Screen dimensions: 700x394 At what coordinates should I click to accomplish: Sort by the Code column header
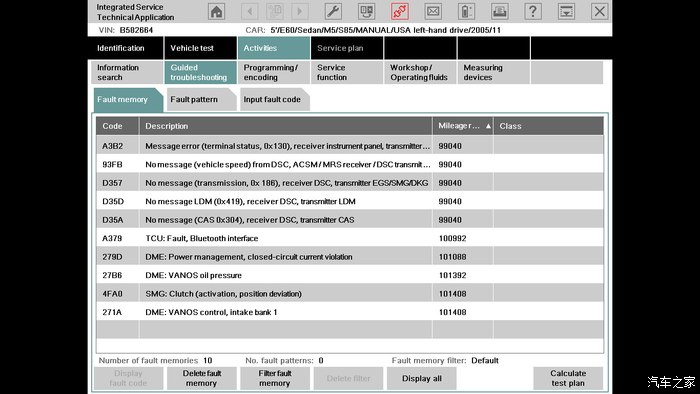coord(117,126)
